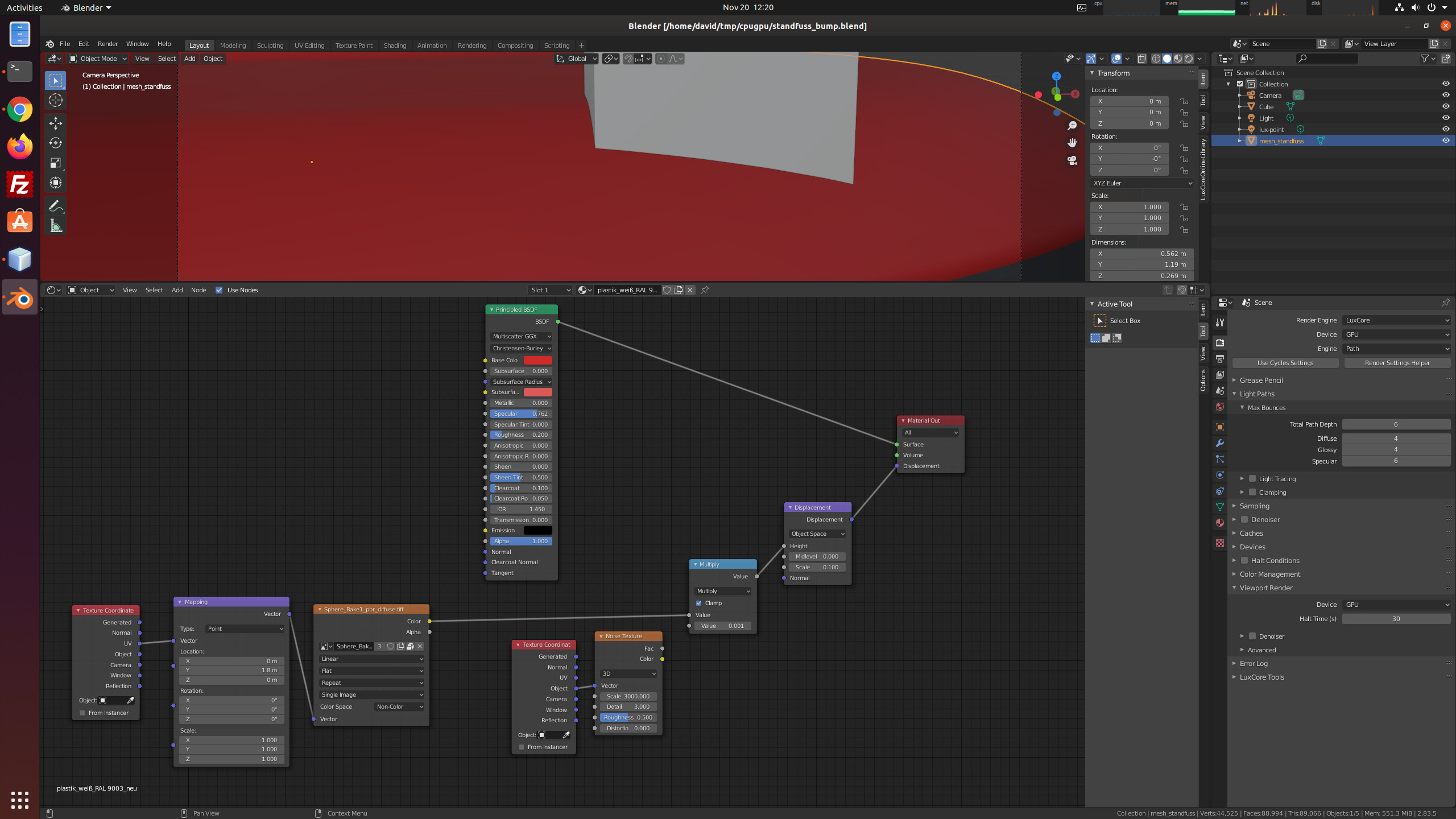Select the Rotate tool icon
This screenshot has height=819, width=1456.
[55, 143]
